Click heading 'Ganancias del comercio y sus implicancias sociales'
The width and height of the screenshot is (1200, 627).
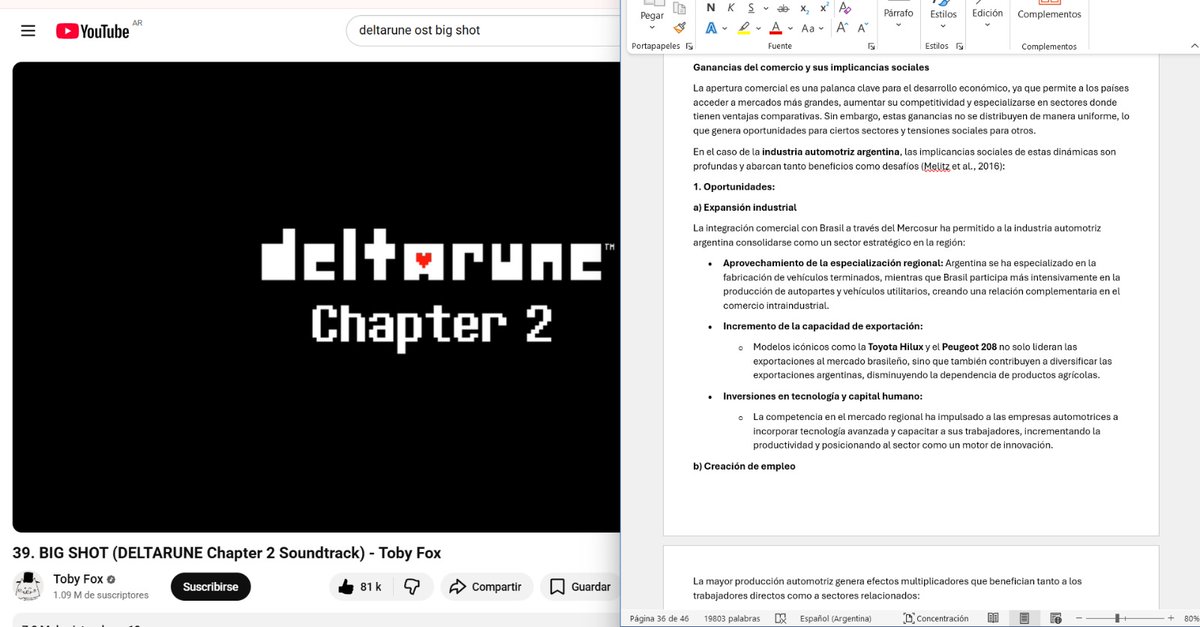811,67
